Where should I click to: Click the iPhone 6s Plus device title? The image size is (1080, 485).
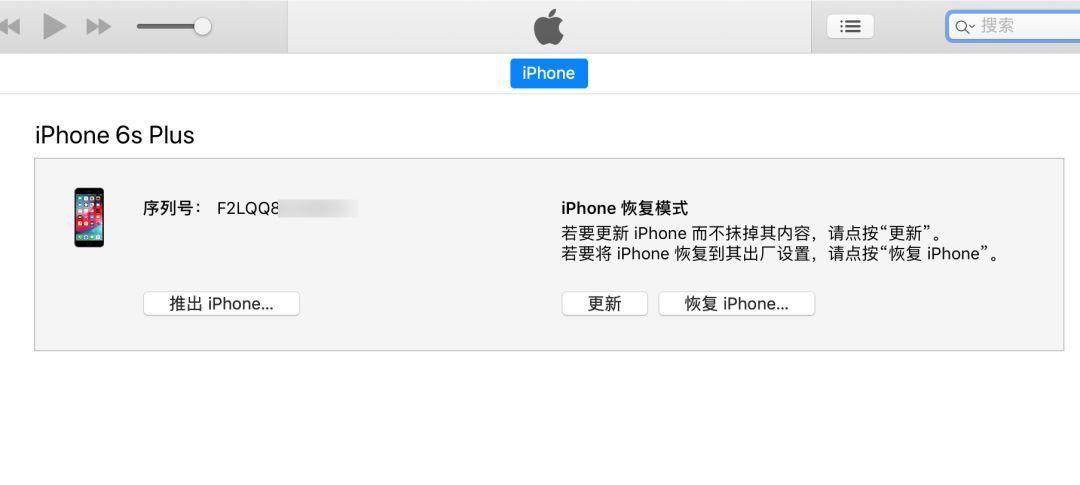click(114, 135)
